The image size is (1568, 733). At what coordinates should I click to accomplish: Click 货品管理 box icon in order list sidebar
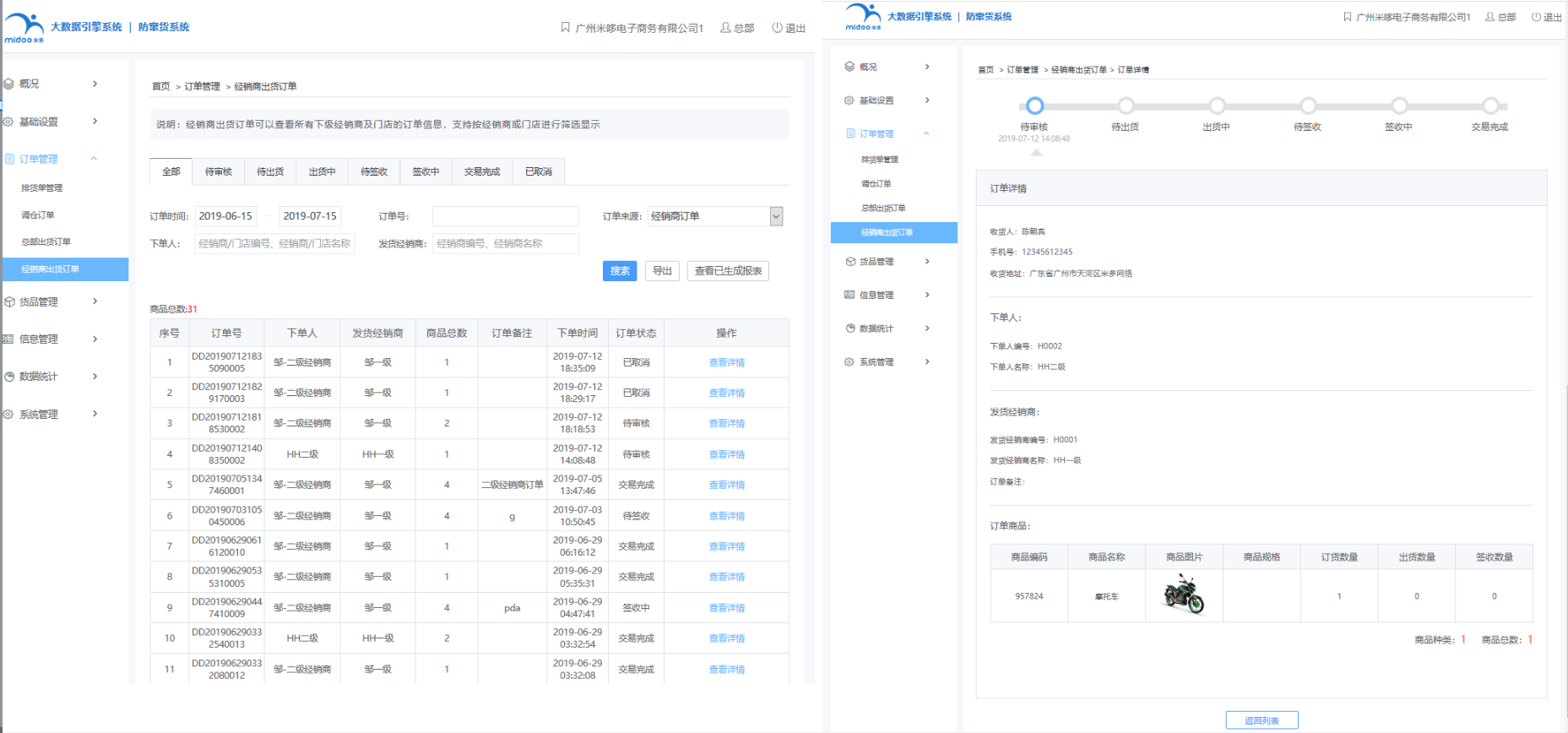tap(8, 301)
